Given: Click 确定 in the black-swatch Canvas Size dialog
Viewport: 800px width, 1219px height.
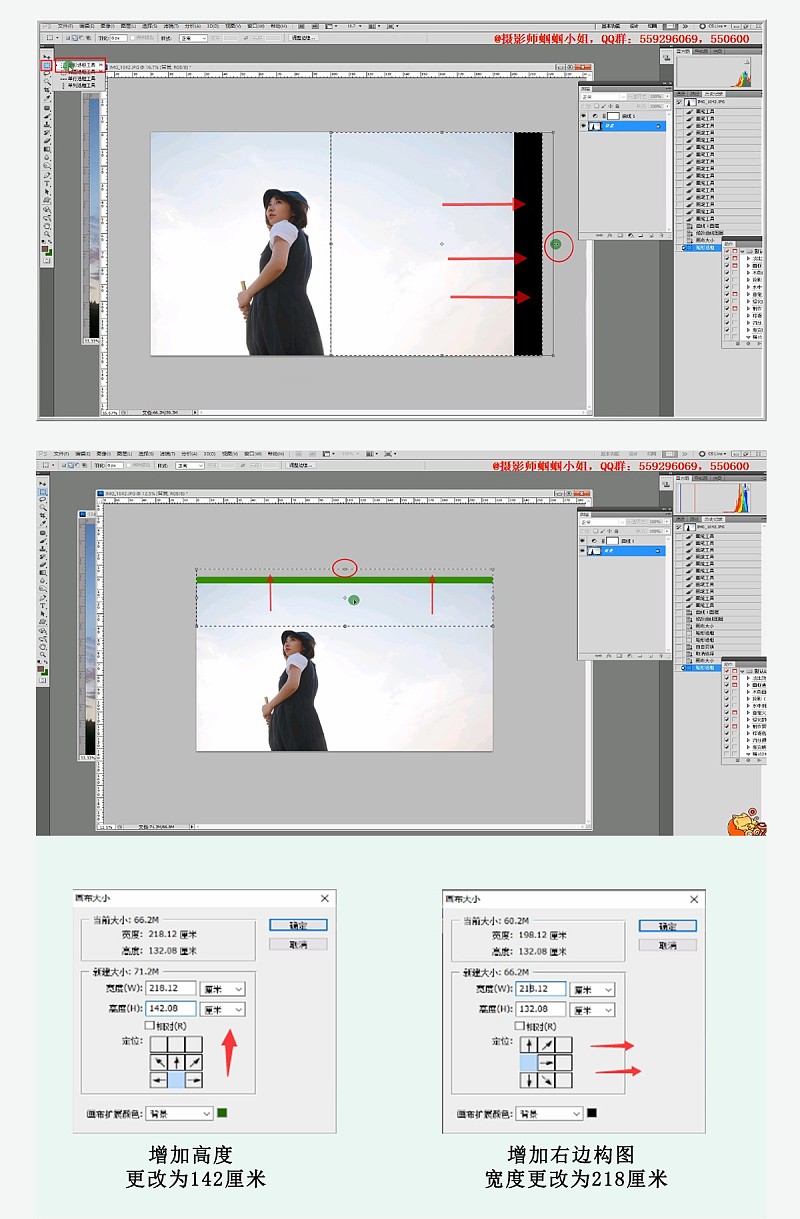Looking at the screenshot, I should [x=668, y=925].
